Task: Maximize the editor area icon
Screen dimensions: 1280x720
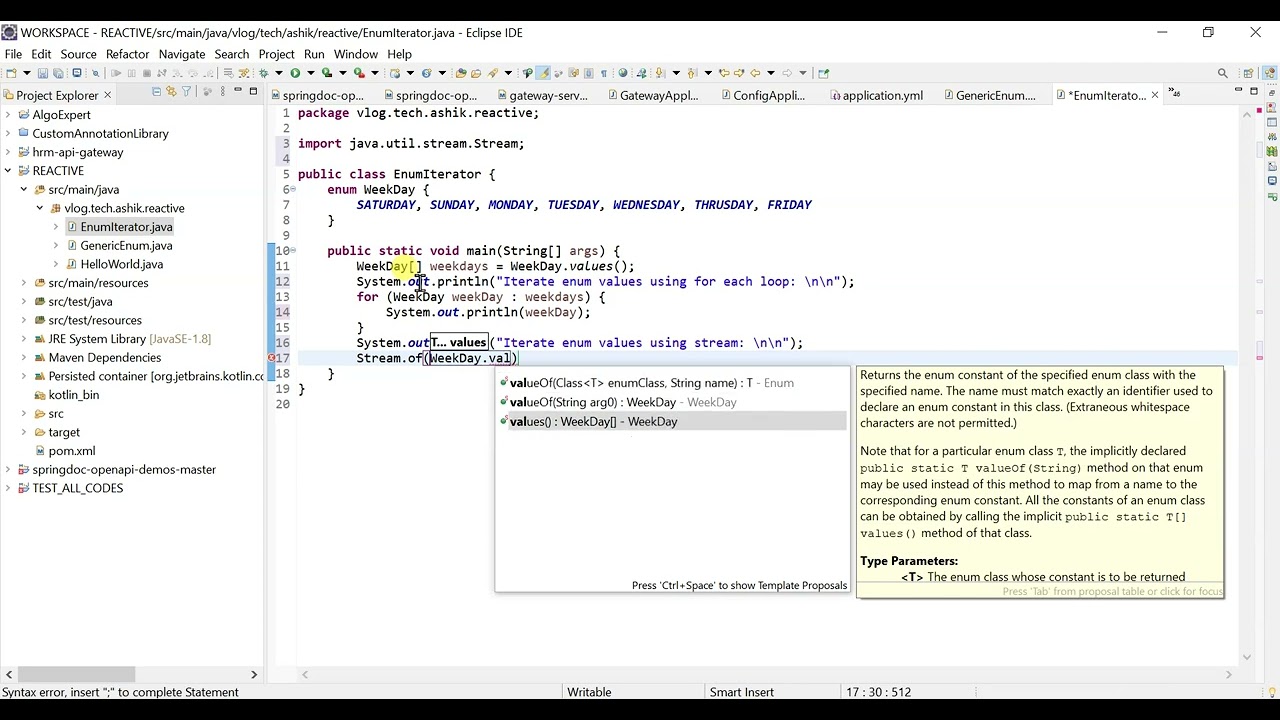Action: click(x=1254, y=92)
